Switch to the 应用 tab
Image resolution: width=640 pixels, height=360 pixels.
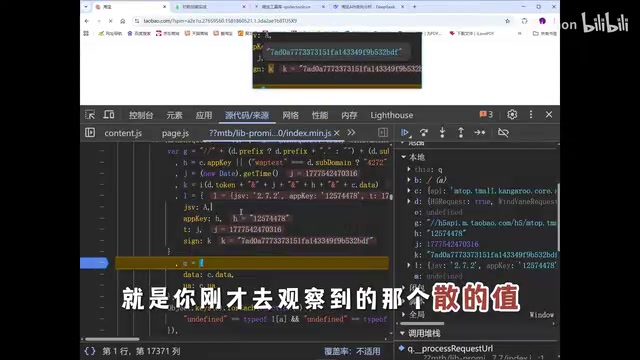pyautogui.click(x=204, y=115)
